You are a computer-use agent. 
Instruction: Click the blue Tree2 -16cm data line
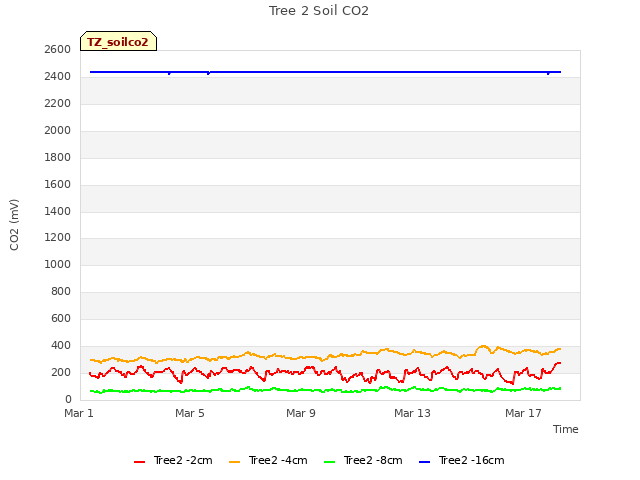[325, 72]
